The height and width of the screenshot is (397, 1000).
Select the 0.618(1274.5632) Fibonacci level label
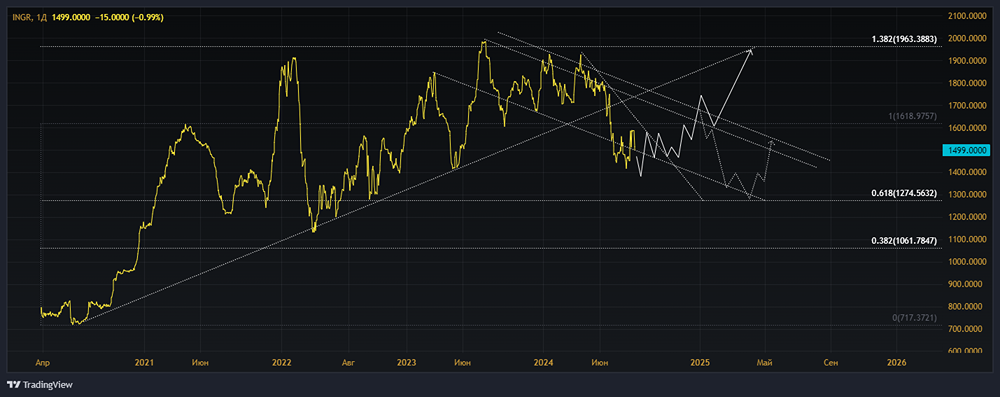point(904,193)
